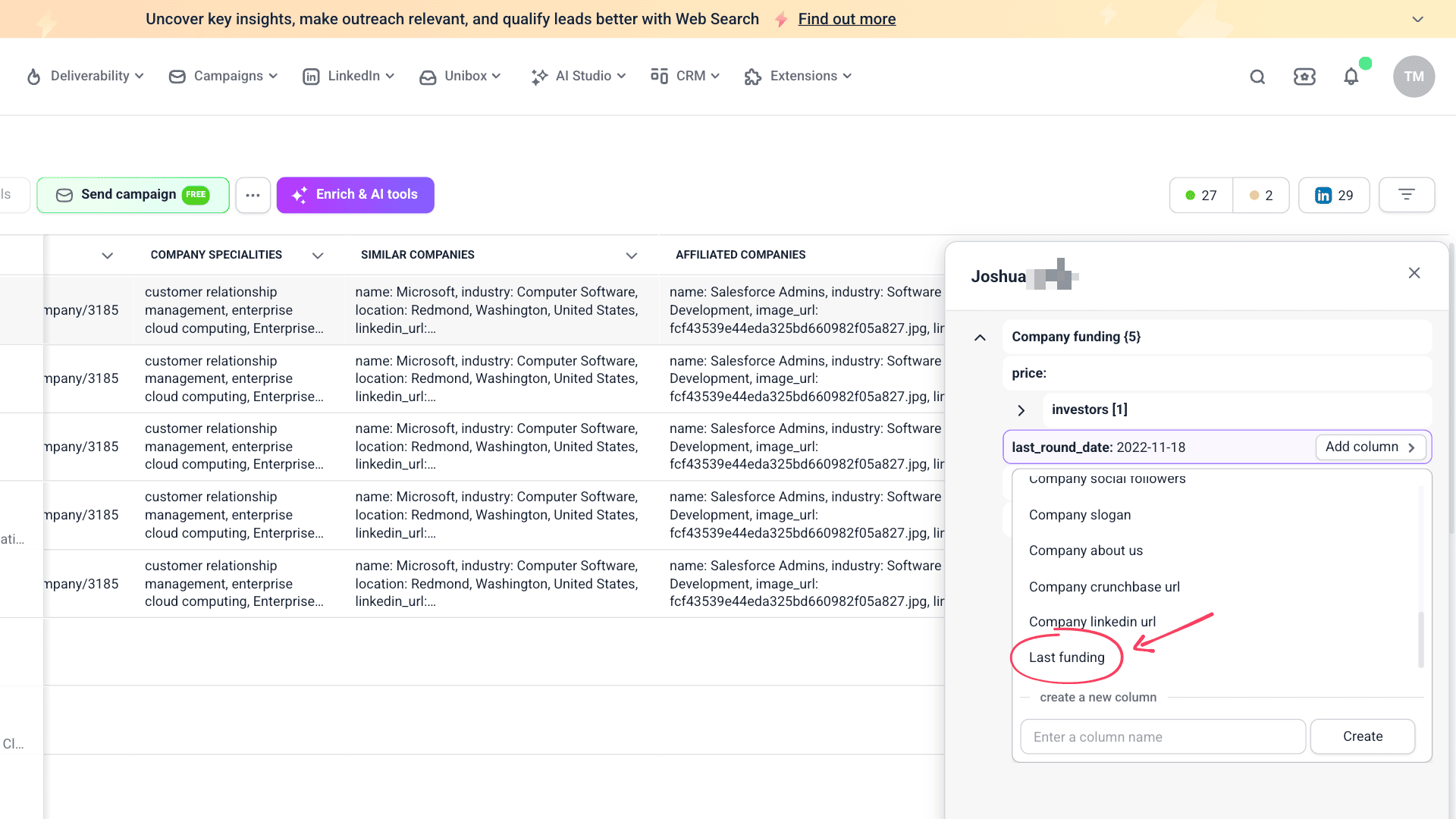Open the TM profile avatar
Screen dimensions: 1456x819
click(1414, 77)
